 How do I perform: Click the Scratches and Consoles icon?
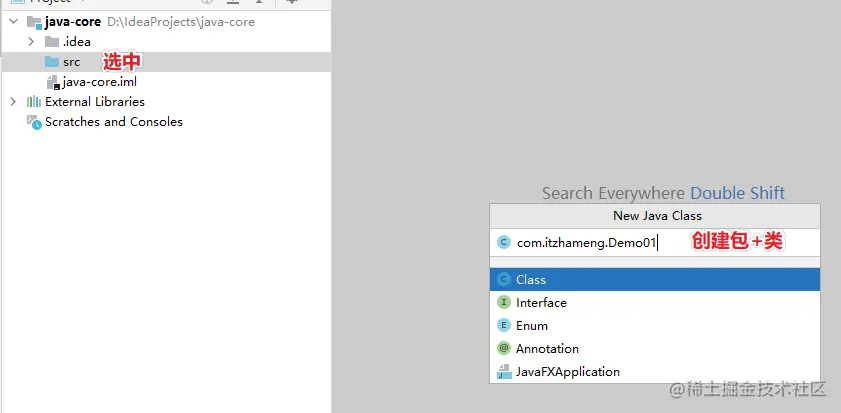click(34, 122)
